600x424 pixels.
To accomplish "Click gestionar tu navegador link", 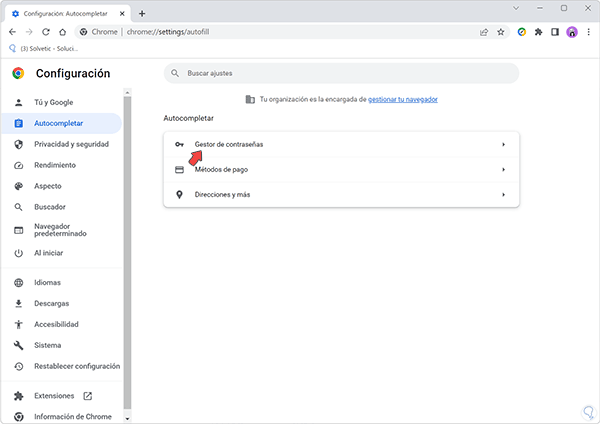I will tap(402, 99).
